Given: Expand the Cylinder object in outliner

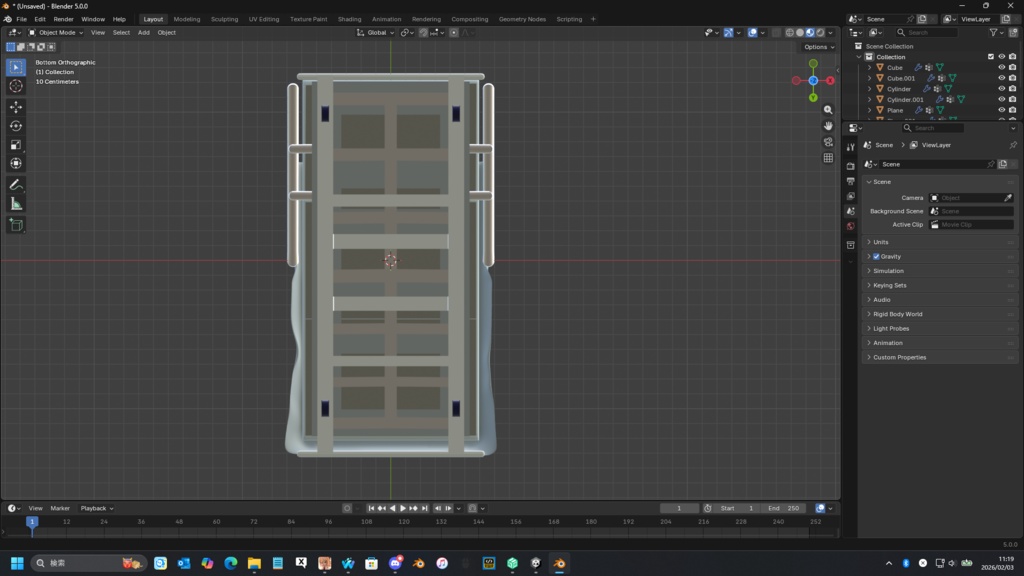Looking at the screenshot, I should coord(870,89).
